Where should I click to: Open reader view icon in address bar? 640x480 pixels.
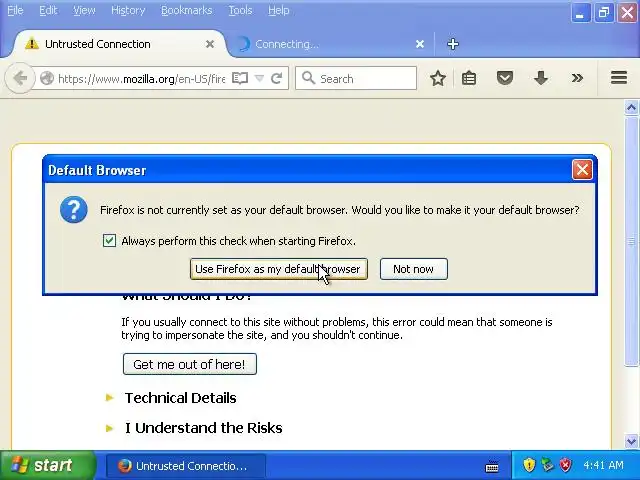pyautogui.click(x=240, y=78)
